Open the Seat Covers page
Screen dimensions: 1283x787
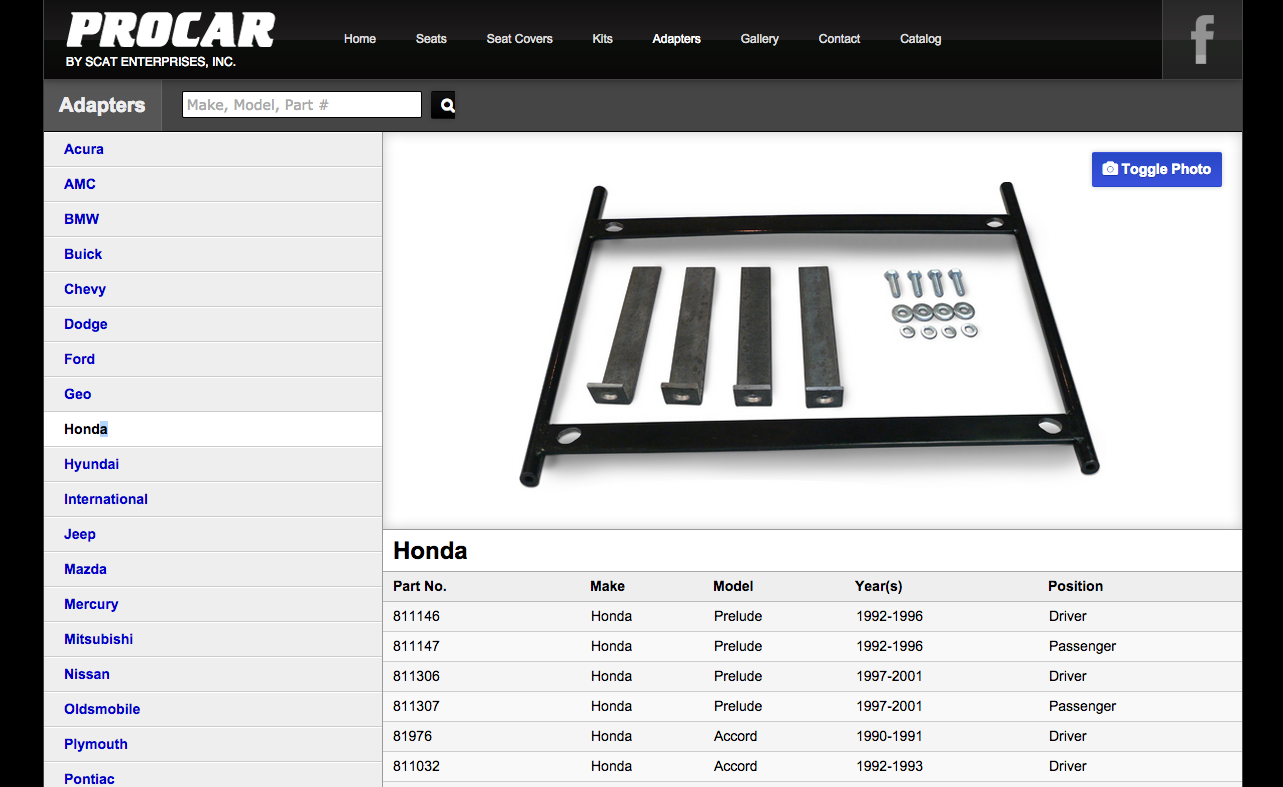[520, 39]
